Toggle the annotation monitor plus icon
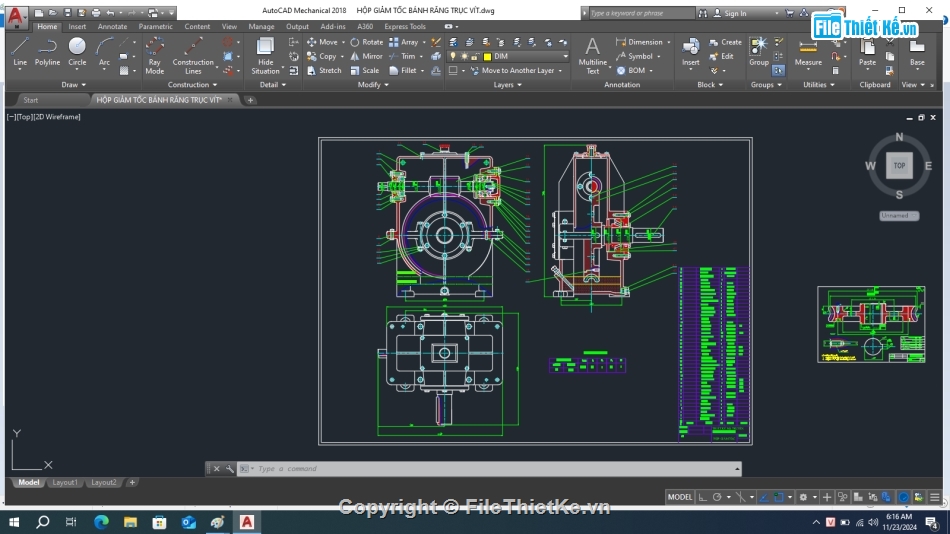 click(827, 497)
